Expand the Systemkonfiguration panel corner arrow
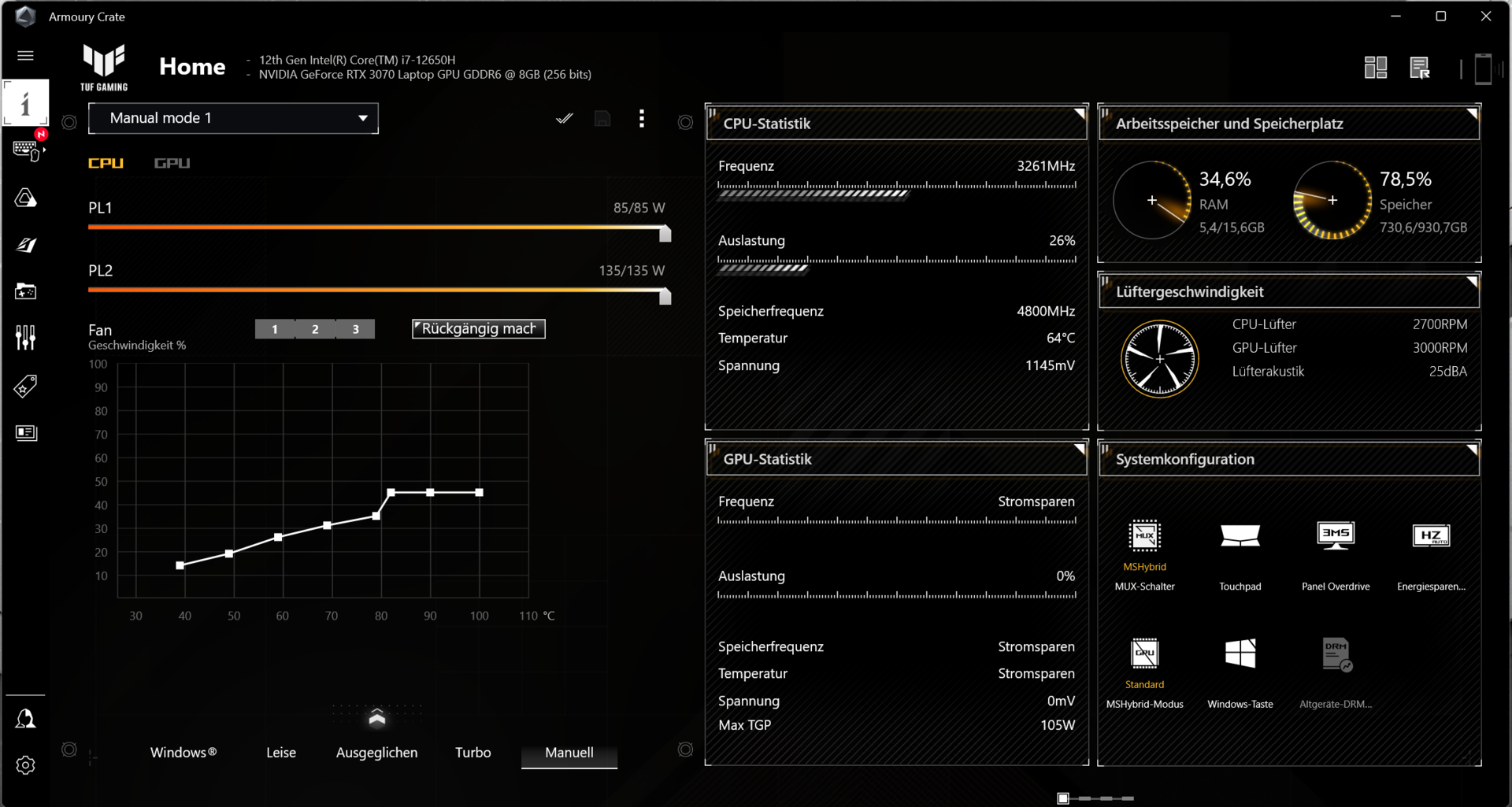This screenshot has height=807, width=1512. coord(1472,449)
